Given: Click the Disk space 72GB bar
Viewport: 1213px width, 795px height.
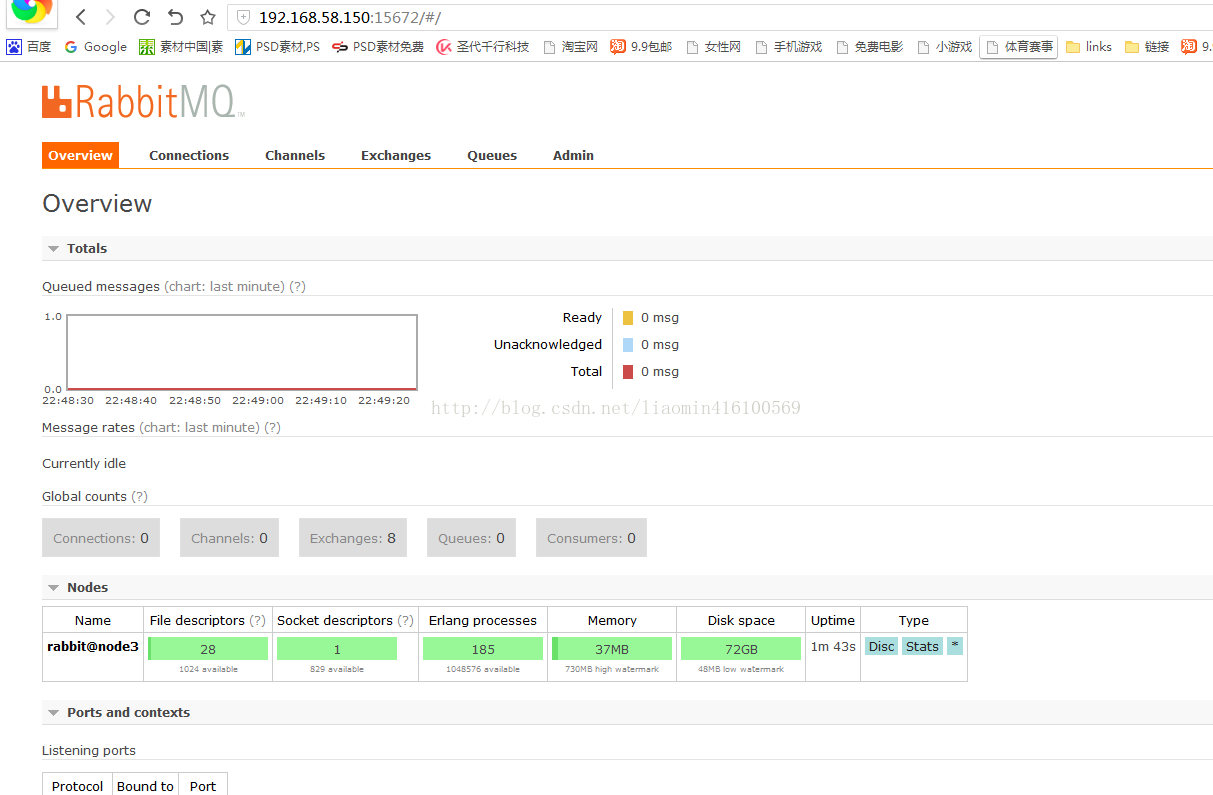Looking at the screenshot, I should pos(741,649).
